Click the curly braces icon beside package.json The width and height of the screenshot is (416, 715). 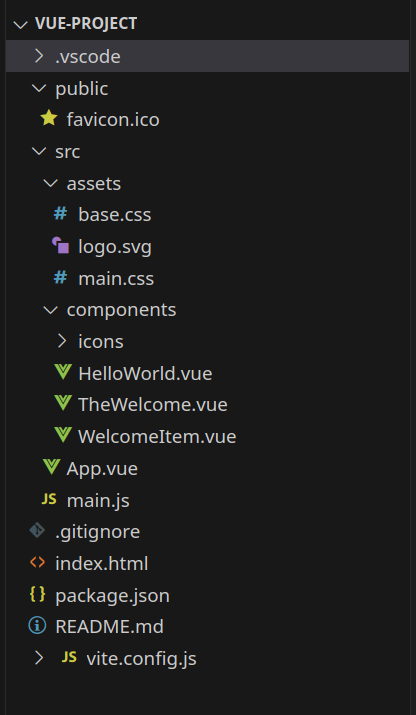37,594
